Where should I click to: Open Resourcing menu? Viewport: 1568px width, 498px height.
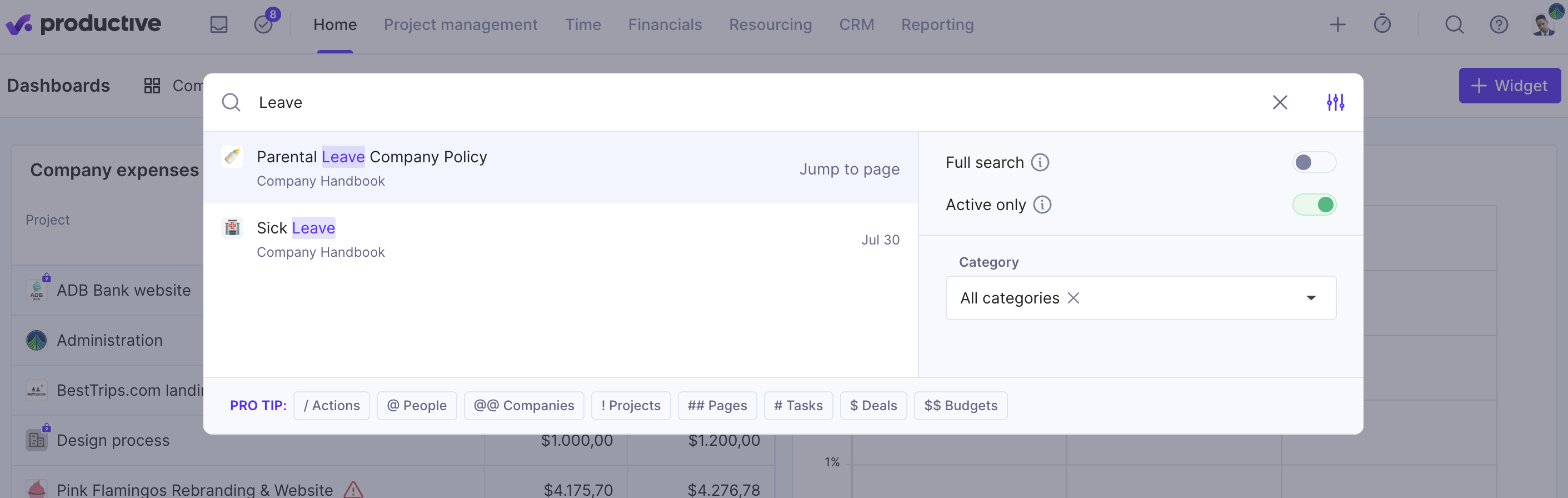tap(770, 24)
